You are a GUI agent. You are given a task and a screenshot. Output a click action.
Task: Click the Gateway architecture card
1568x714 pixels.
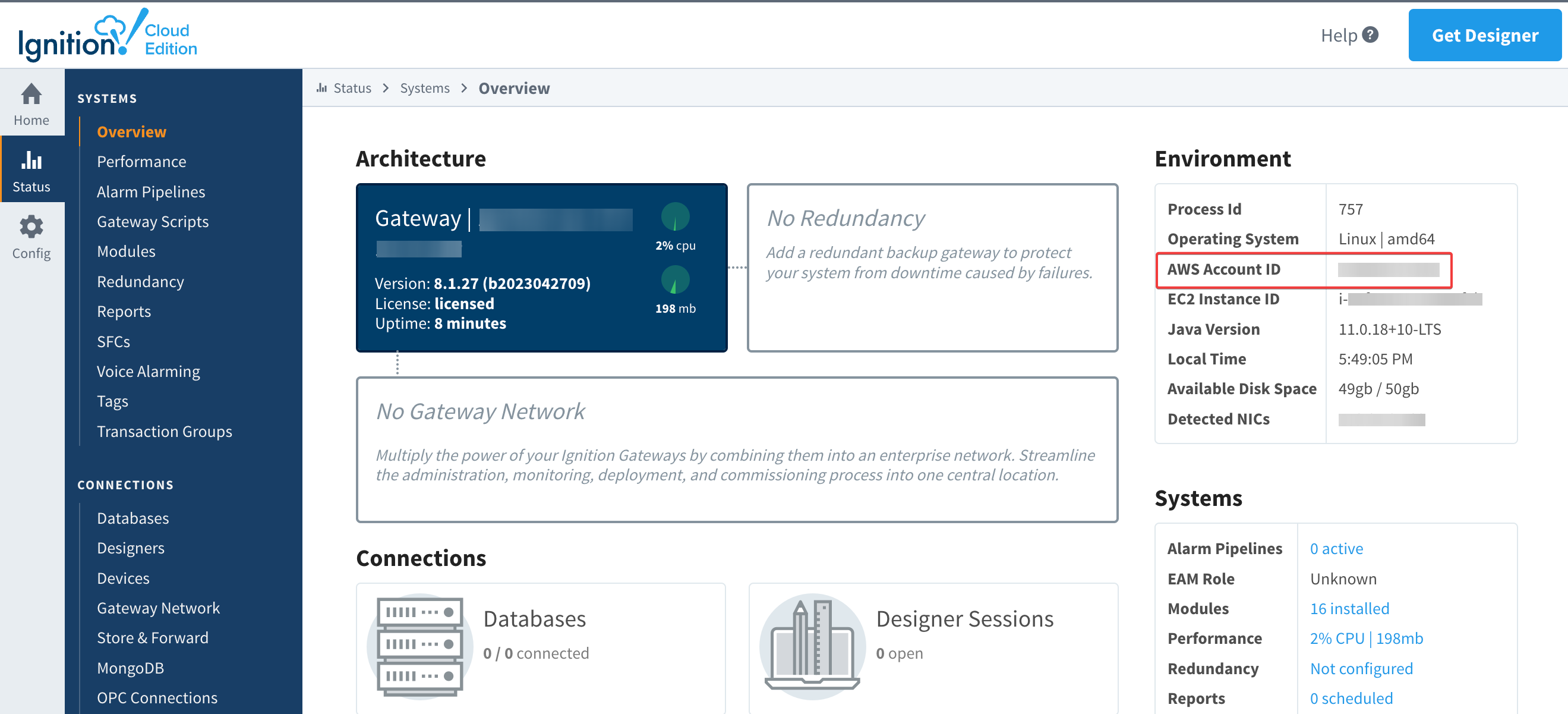click(542, 268)
